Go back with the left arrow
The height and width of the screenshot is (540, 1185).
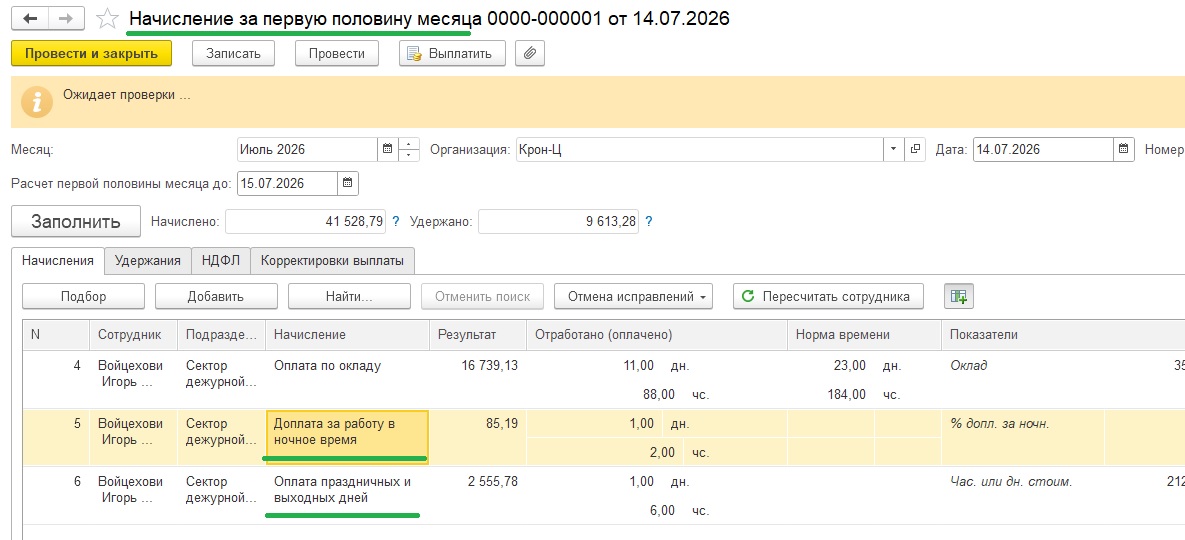(30, 19)
